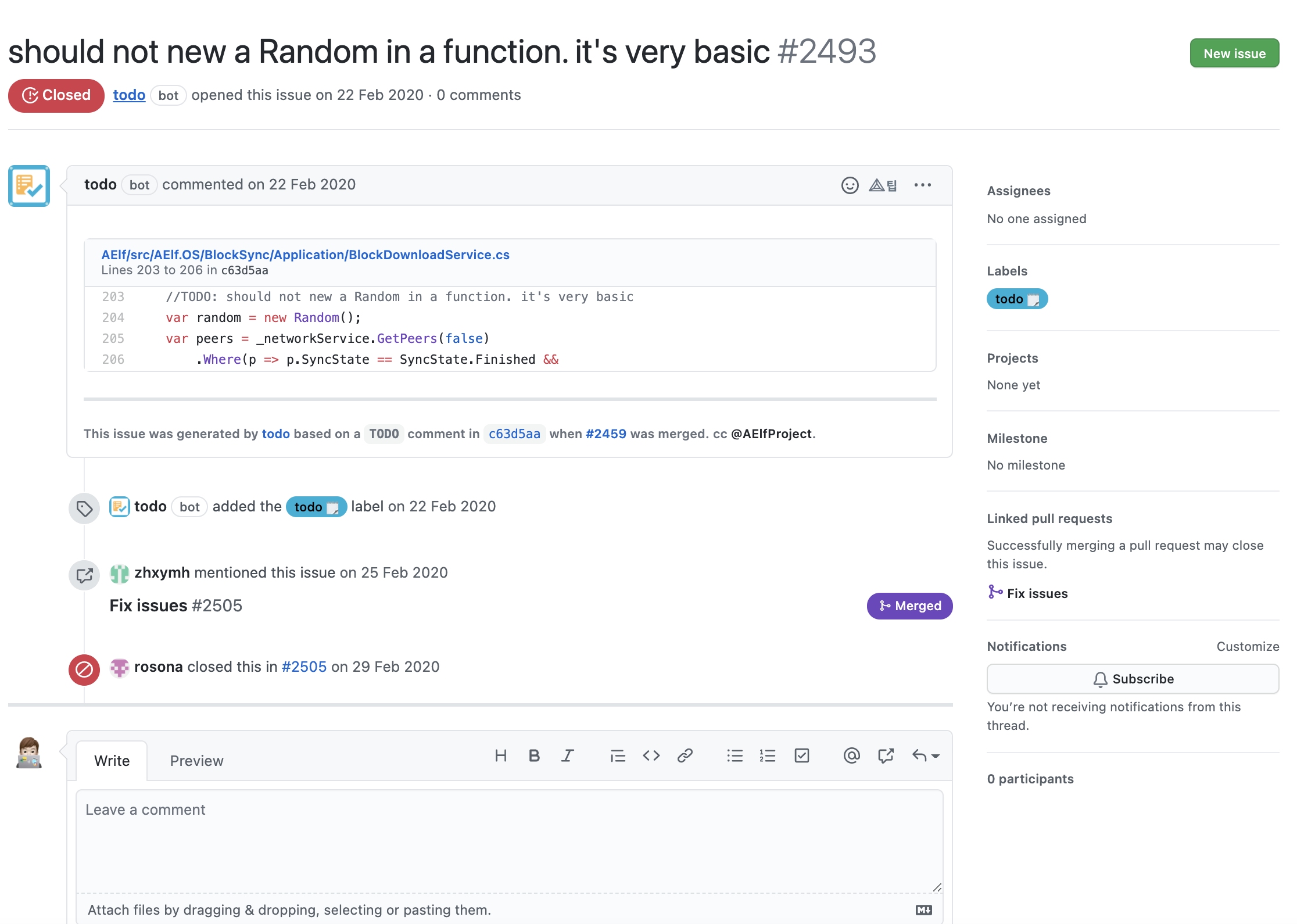The image size is (1297, 924).
Task: Click the Closed status badge
Action: pos(56,95)
